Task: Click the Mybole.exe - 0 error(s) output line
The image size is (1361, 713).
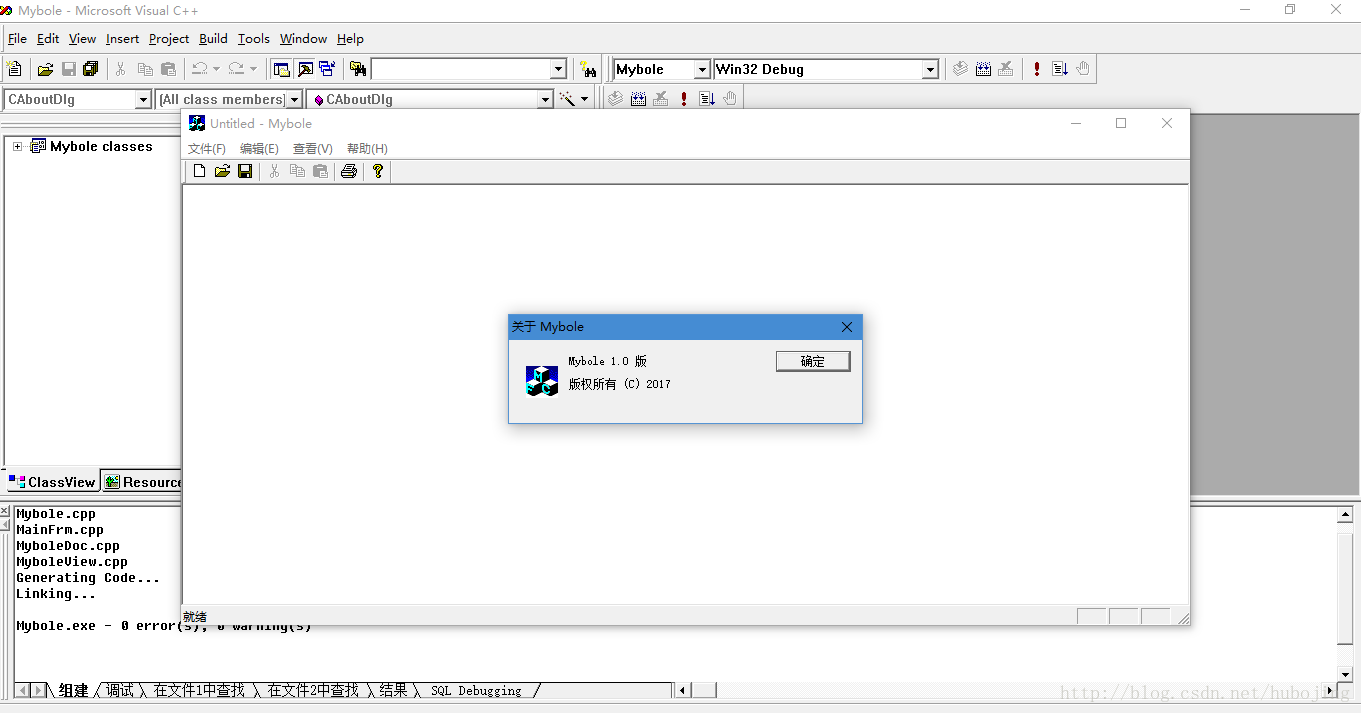Action: coord(164,626)
